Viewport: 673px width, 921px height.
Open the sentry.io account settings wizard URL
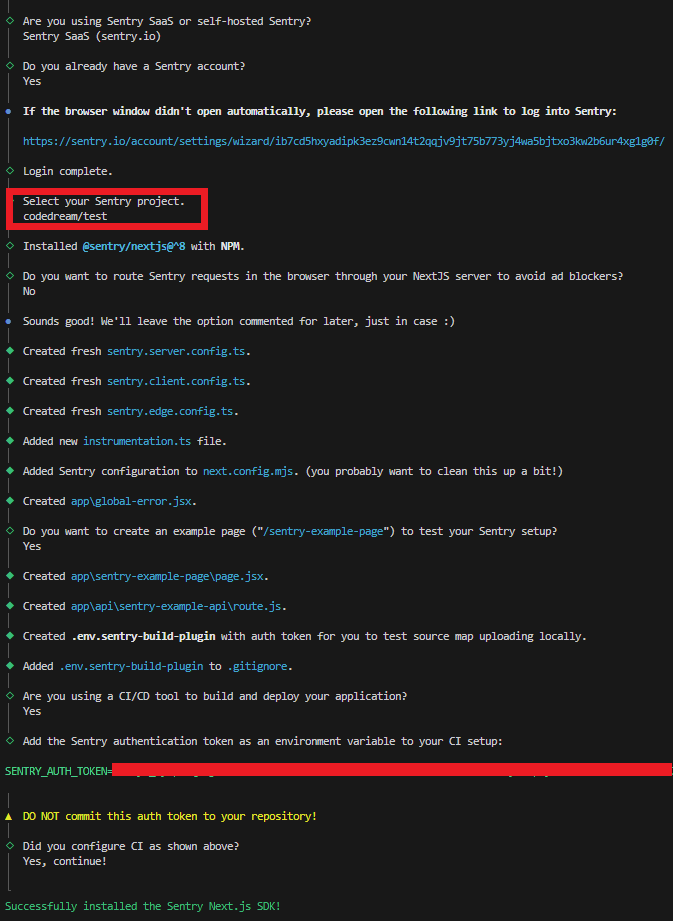point(344,141)
